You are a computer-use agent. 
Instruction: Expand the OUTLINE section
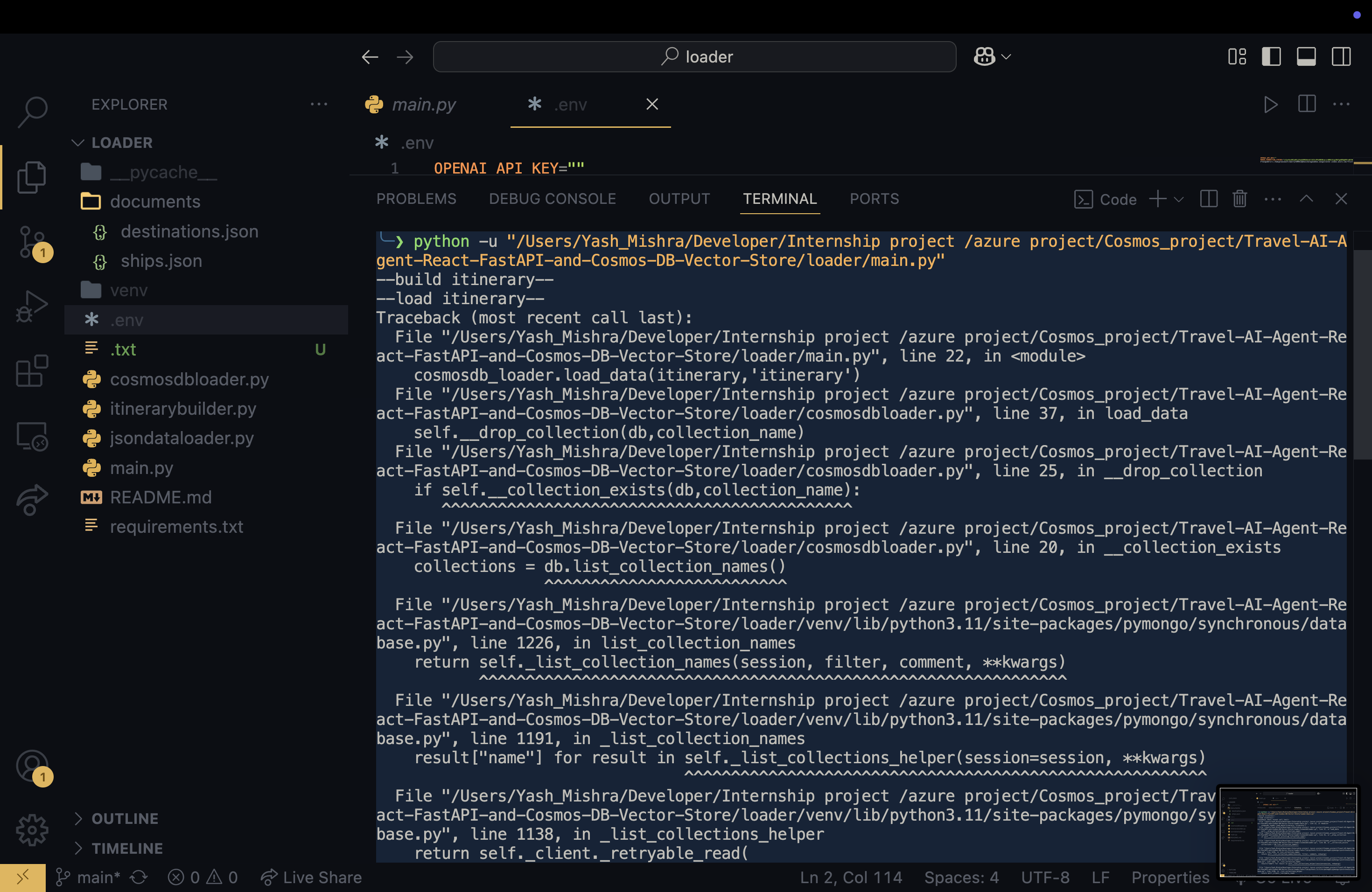[x=125, y=818]
